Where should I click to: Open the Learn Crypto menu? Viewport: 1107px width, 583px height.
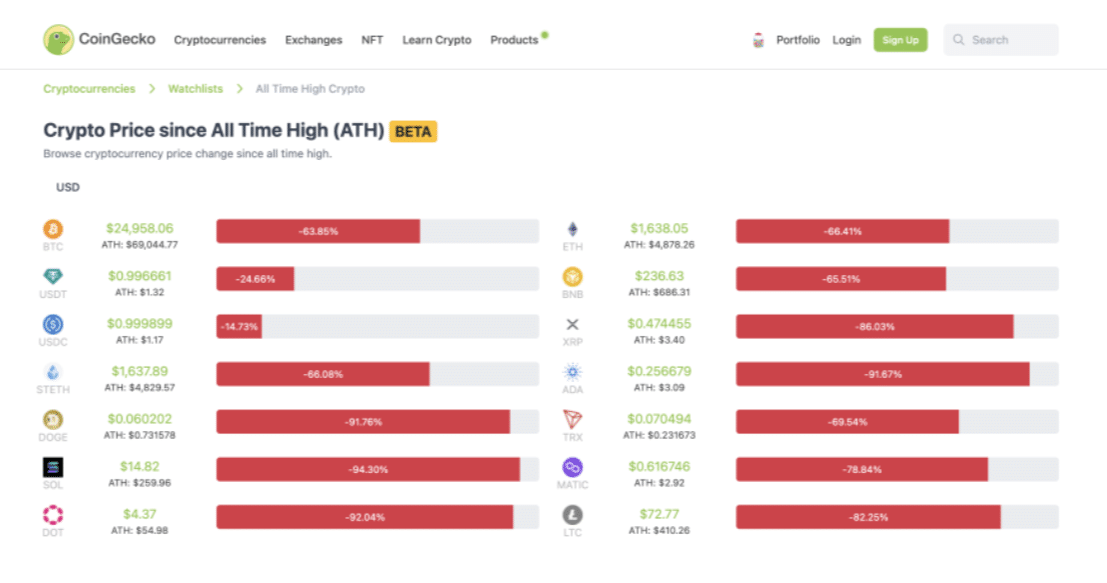click(437, 40)
